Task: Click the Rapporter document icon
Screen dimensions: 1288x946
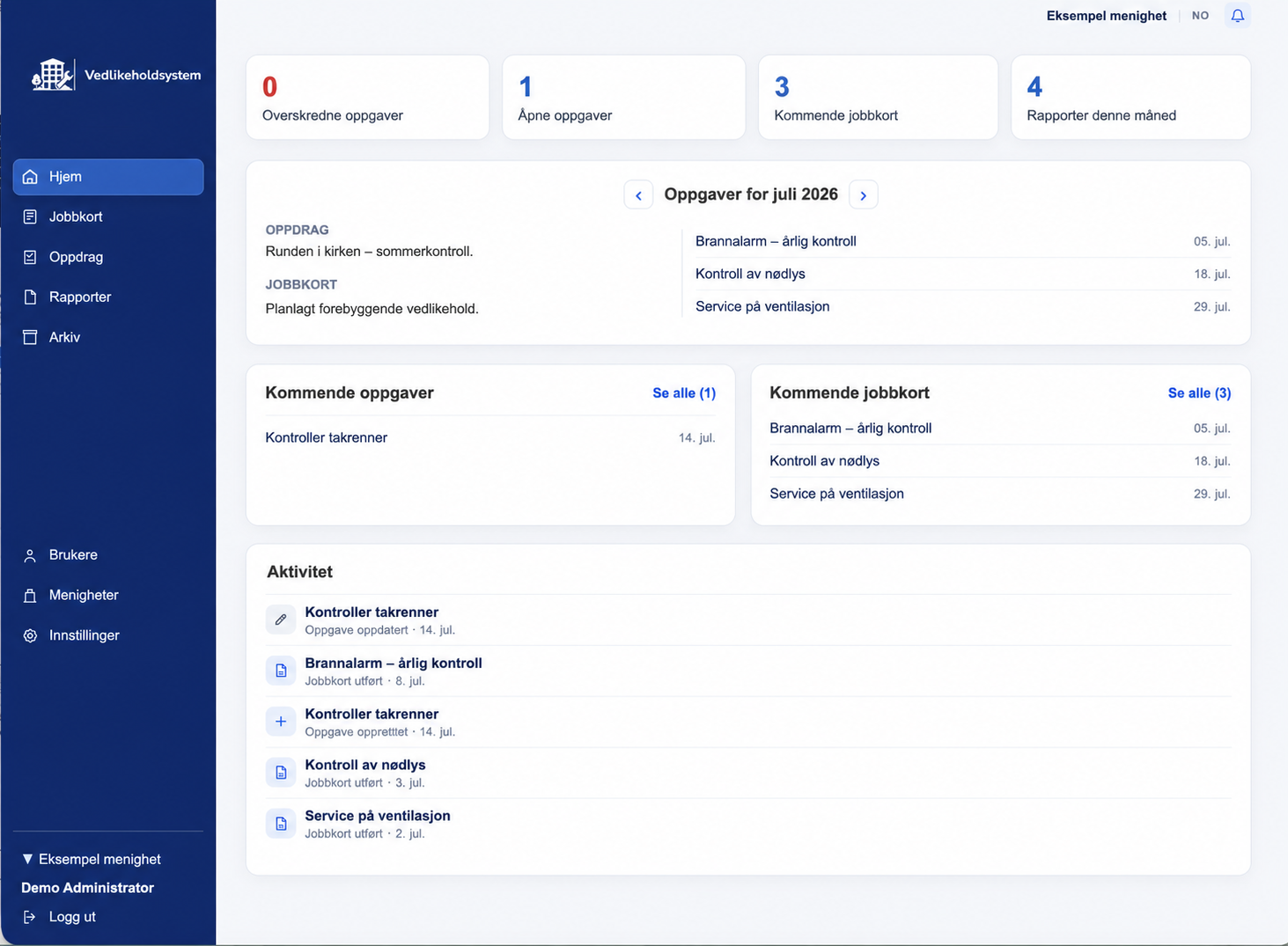Action: (30, 297)
